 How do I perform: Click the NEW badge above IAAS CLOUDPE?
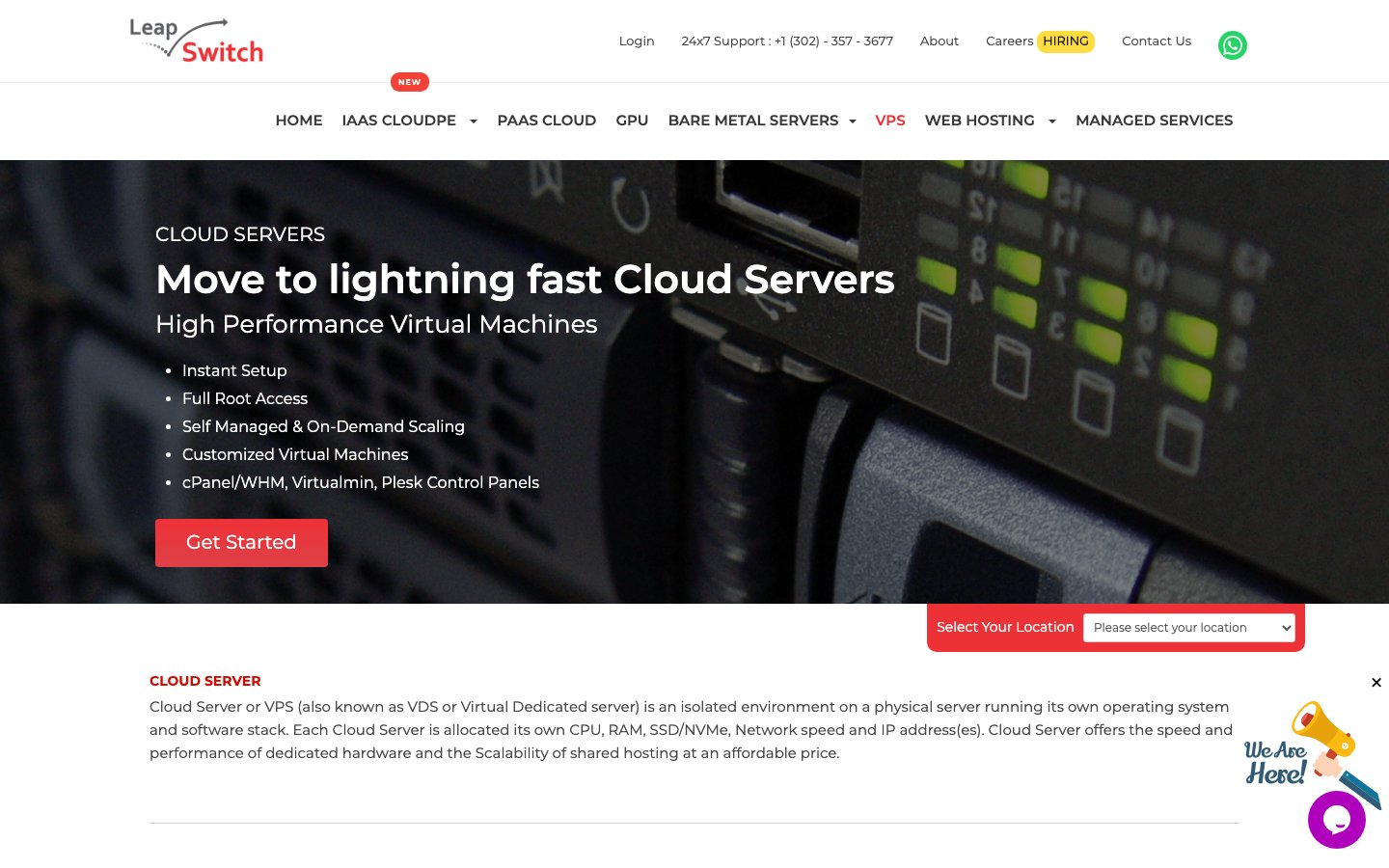(410, 82)
